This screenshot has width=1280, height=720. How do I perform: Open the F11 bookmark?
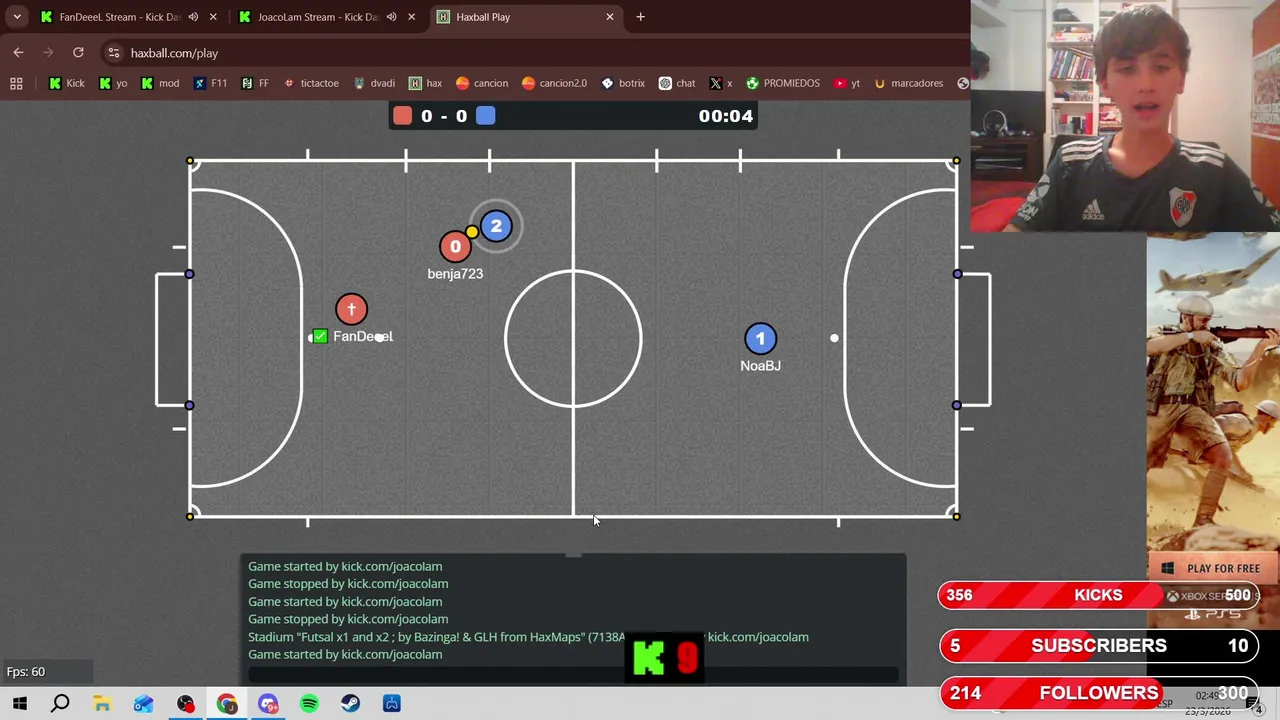click(209, 83)
